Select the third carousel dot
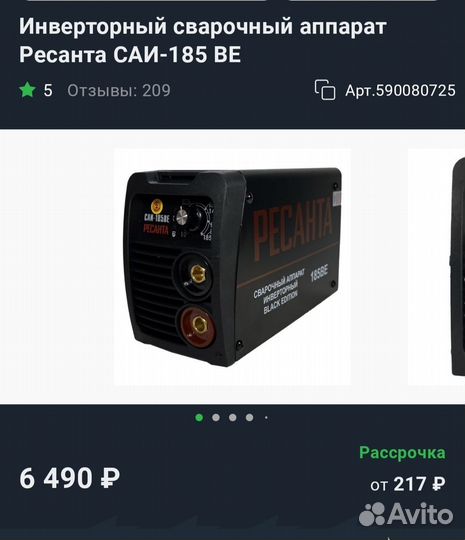The image size is (465, 540). [x=233, y=418]
